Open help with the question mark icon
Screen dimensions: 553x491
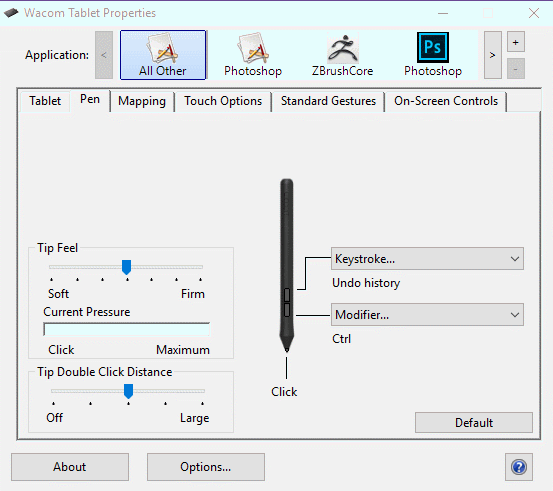click(x=519, y=467)
